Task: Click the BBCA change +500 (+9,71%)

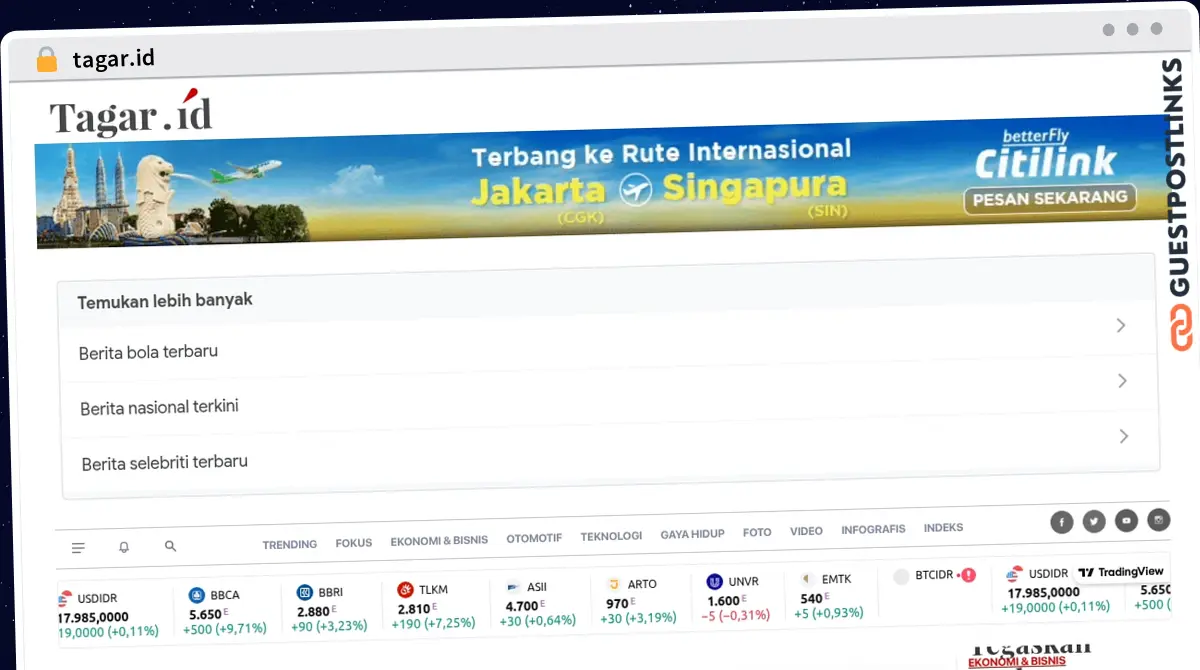Action: click(x=225, y=629)
